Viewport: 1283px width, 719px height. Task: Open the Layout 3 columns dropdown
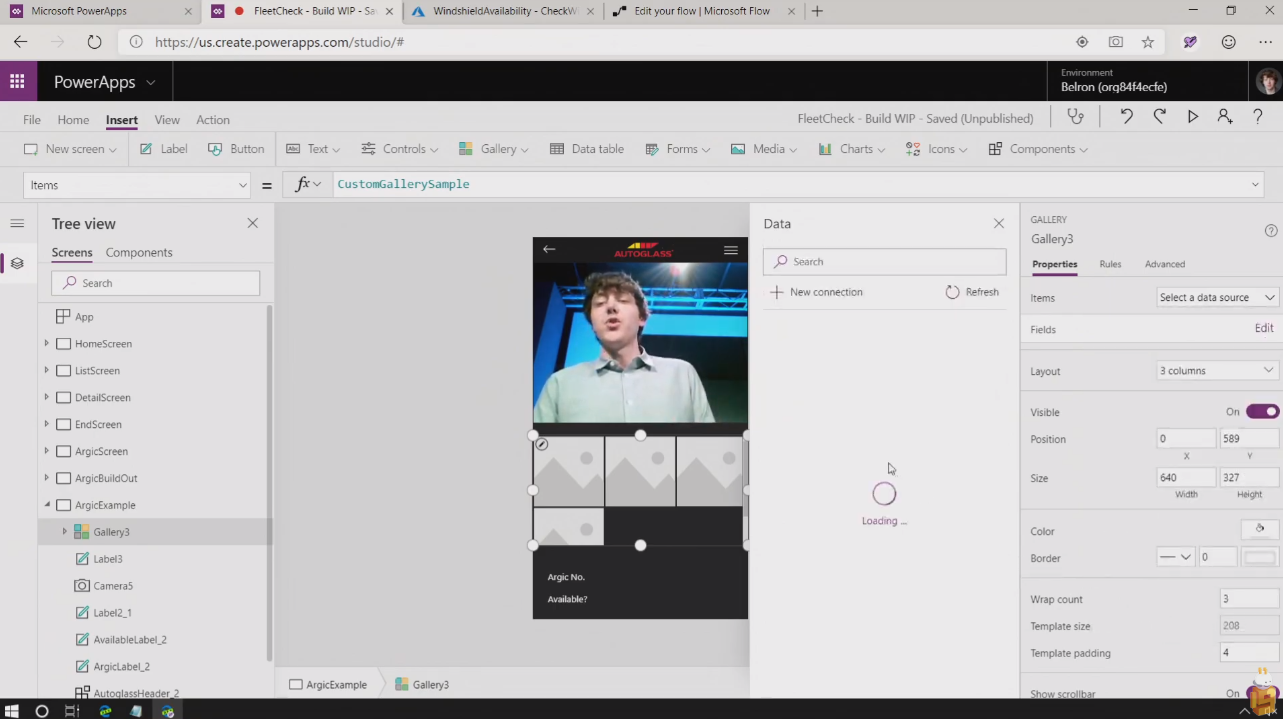point(1216,371)
